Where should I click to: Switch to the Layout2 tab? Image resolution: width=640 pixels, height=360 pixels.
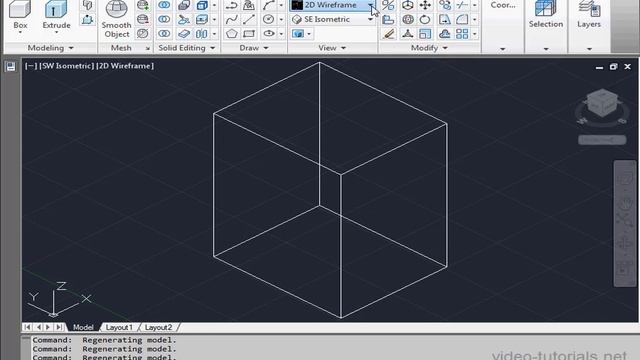coord(158,327)
